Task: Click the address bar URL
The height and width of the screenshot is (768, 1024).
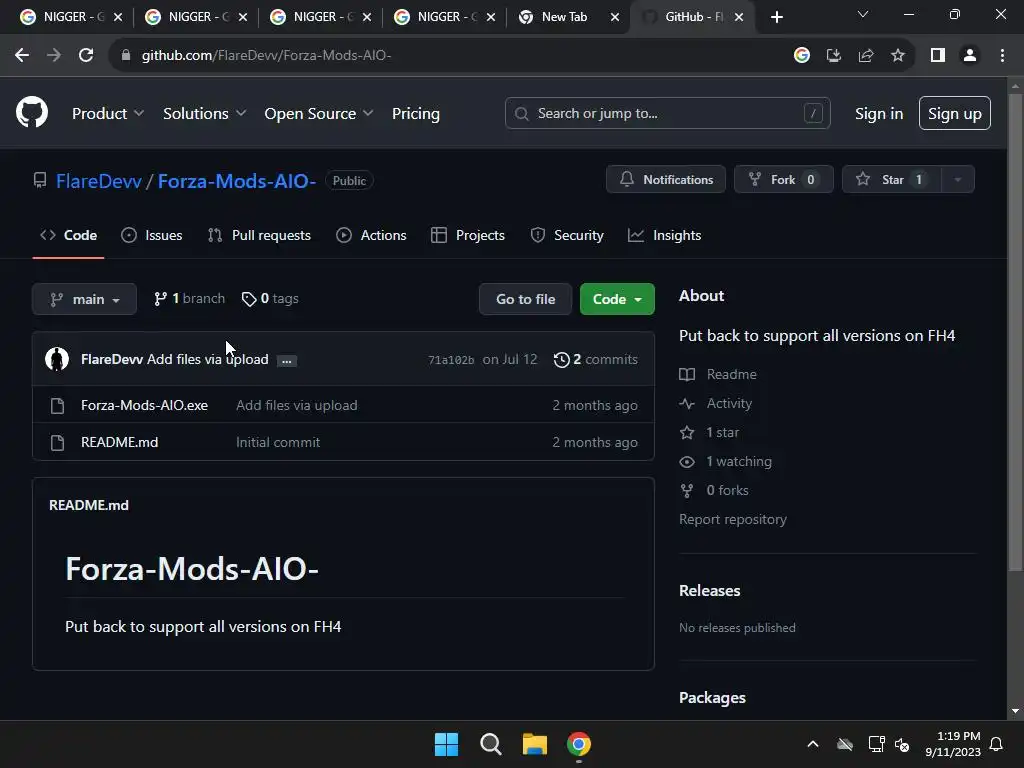Action: pos(266,56)
